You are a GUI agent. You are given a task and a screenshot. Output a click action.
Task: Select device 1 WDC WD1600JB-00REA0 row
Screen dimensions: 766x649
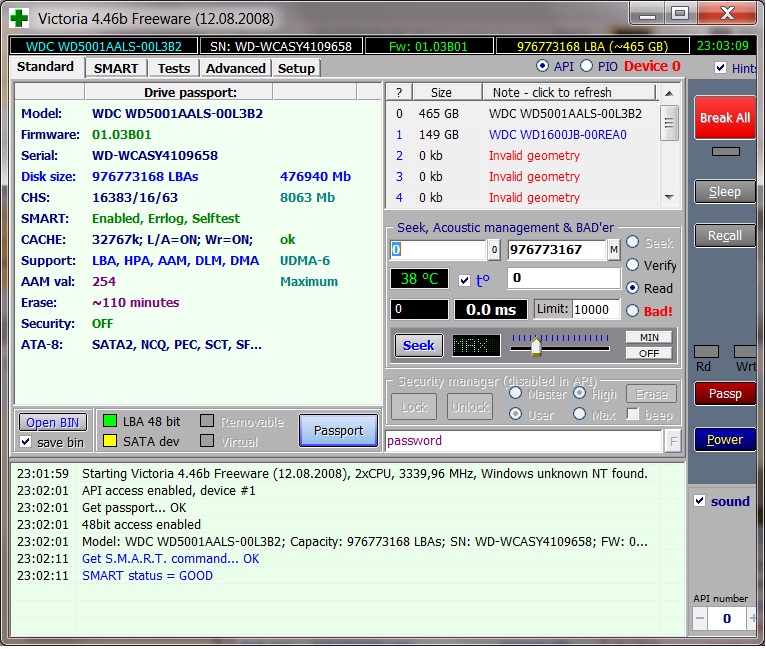522,135
